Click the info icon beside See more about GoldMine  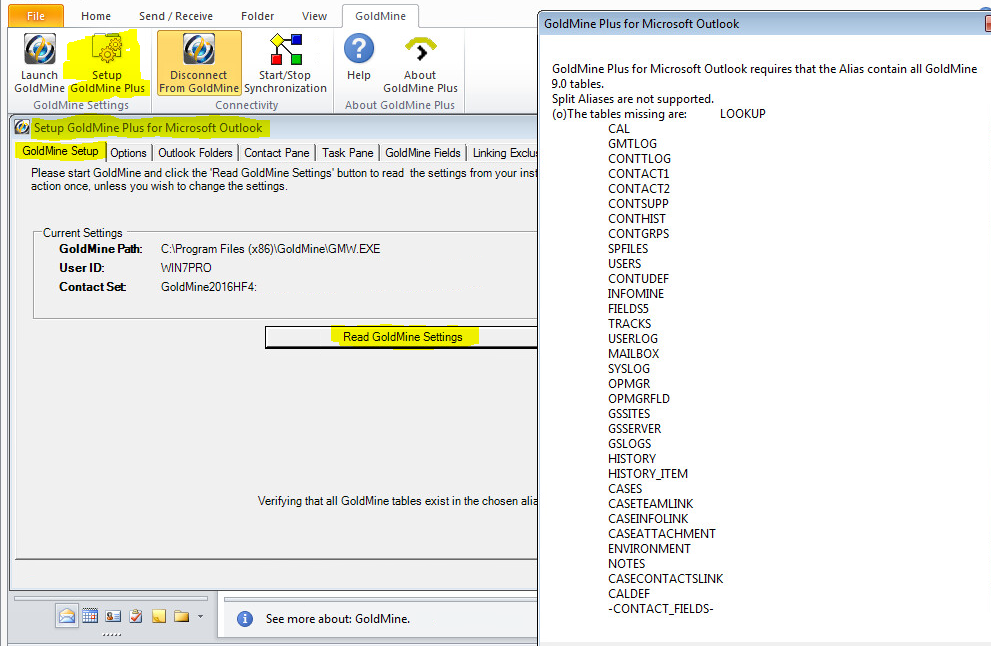[x=245, y=619]
